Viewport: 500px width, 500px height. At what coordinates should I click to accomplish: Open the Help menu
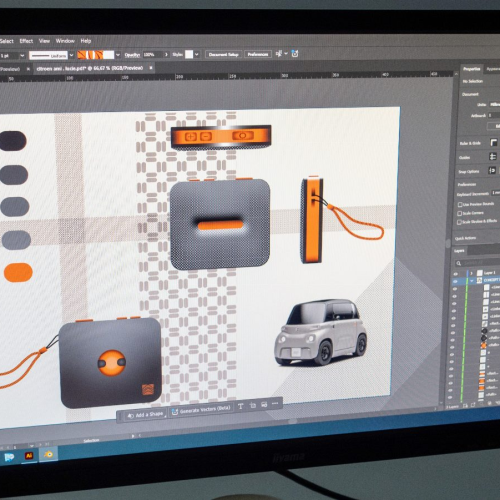tap(86, 41)
